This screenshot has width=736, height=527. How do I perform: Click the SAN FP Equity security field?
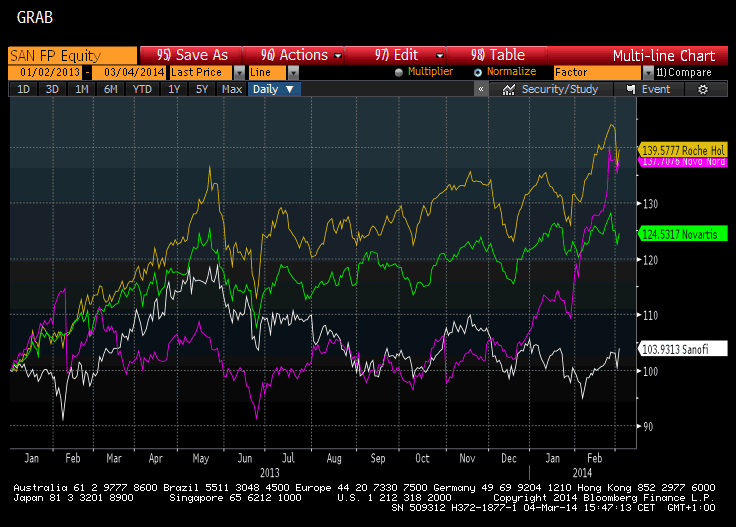pyautogui.click(x=73, y=55)
